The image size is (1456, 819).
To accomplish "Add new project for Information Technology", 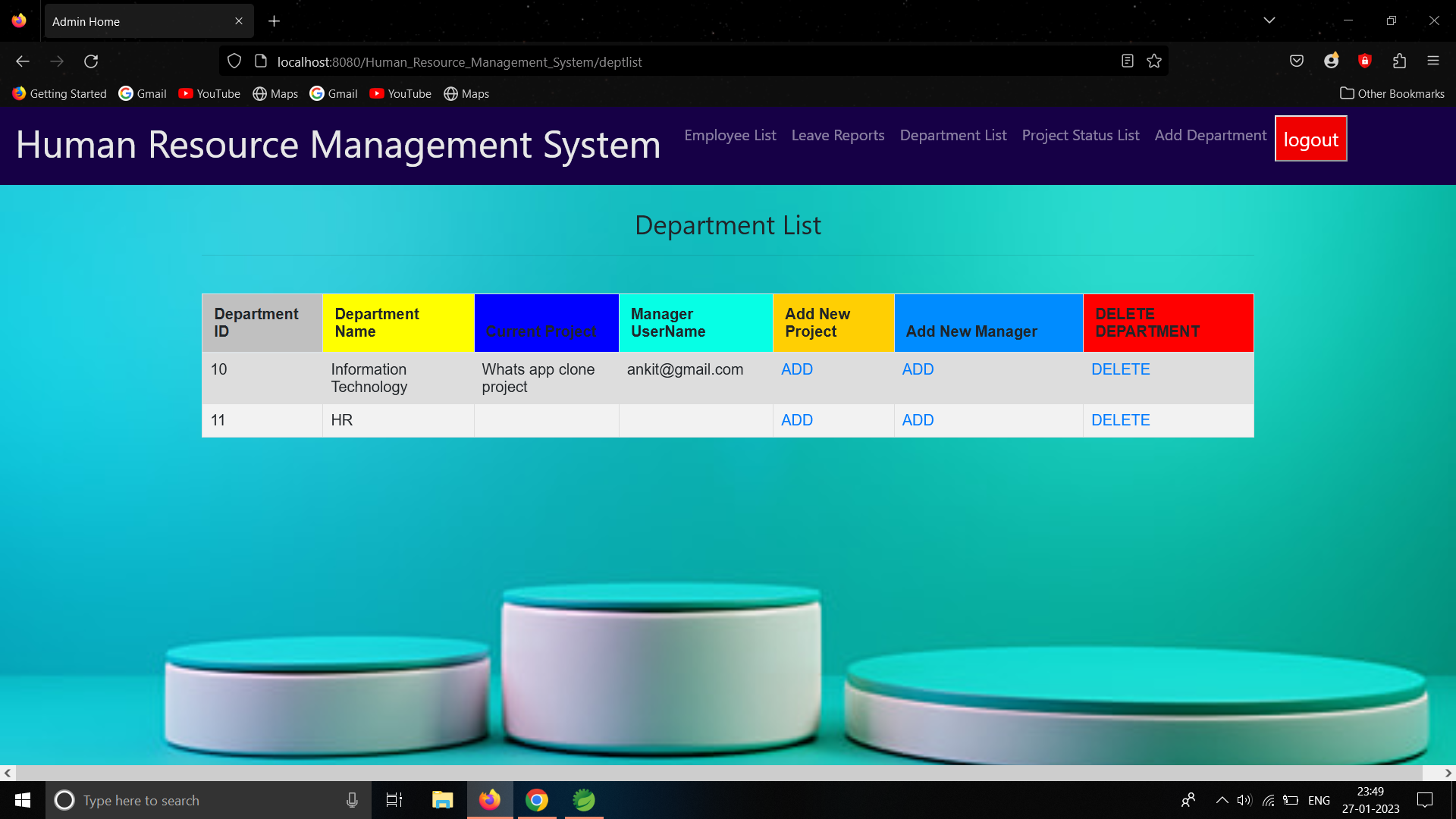I will (x=796, y=369).
